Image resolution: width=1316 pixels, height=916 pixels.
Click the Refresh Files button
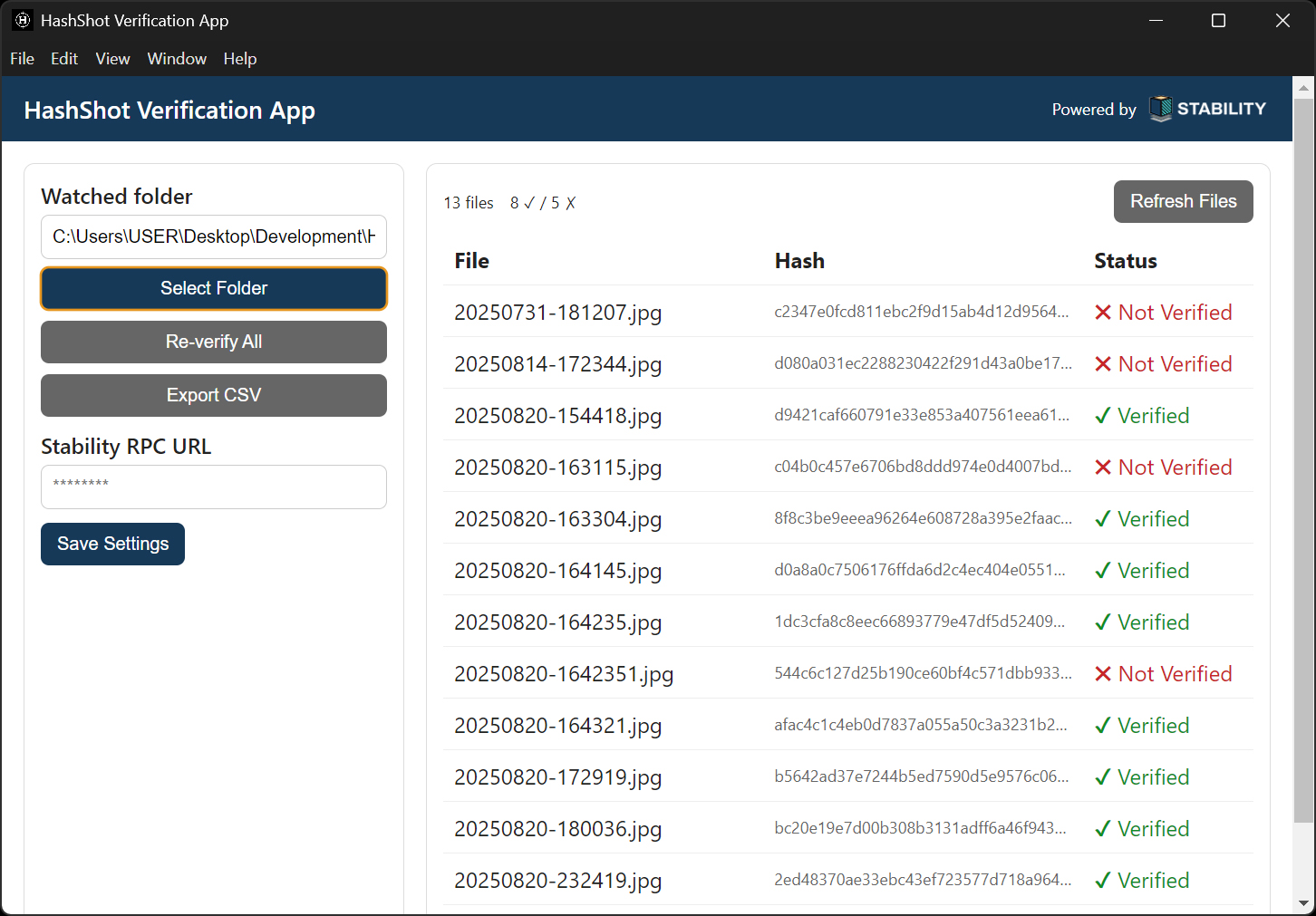click(x=1183, y=201)
